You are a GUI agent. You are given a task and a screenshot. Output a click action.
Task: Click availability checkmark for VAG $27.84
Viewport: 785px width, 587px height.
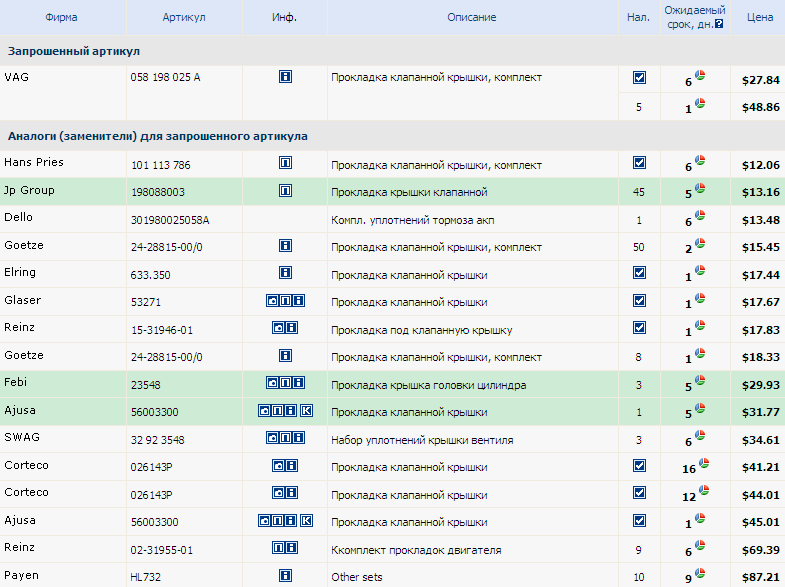point(639,78)
